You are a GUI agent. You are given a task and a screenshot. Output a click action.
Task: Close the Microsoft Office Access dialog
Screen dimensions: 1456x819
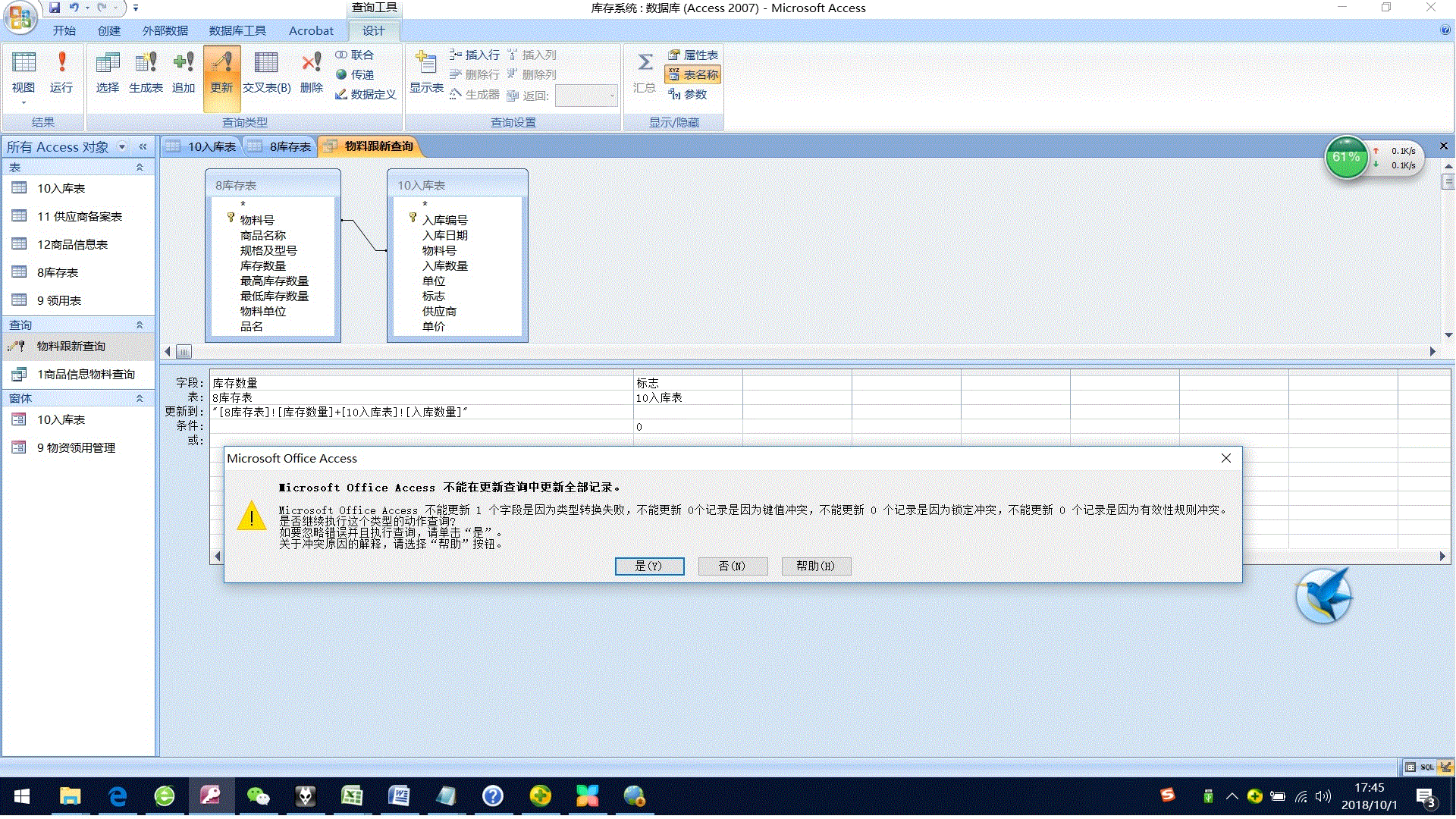(1226, 458)
